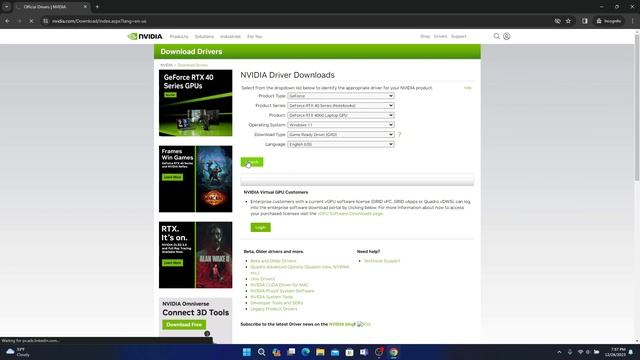Click the NVIDIA logo

pos(145,36)
